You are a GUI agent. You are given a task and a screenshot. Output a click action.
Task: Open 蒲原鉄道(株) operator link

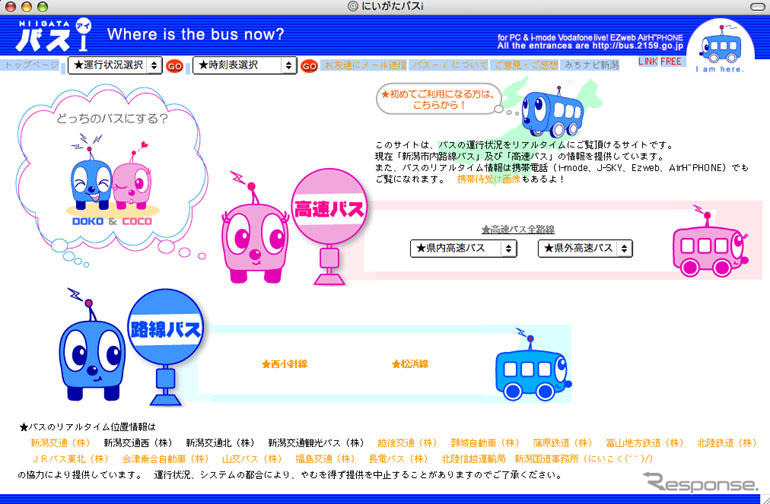point(563,443)
